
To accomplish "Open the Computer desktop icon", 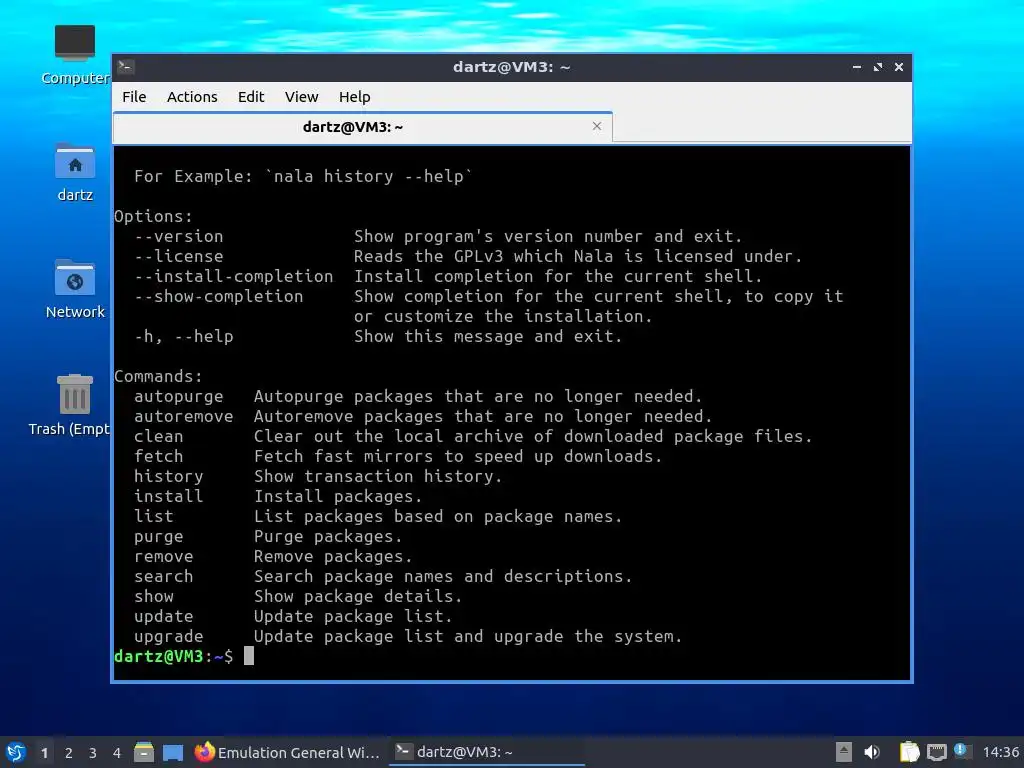I will tap(75, 55).
